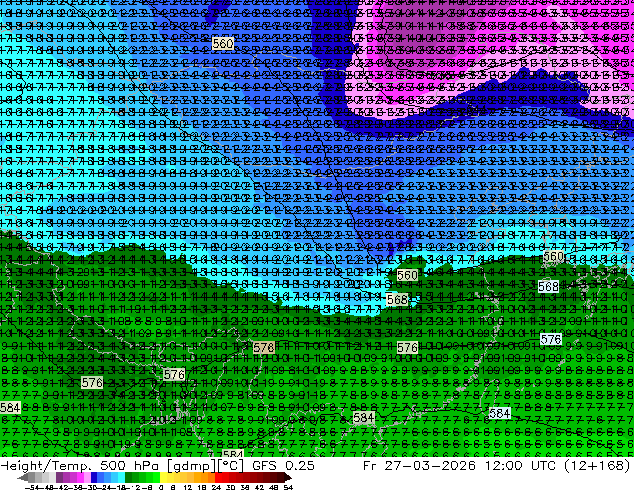
Task: Click the cyan legend swatch
Action: tap(122, 478)
